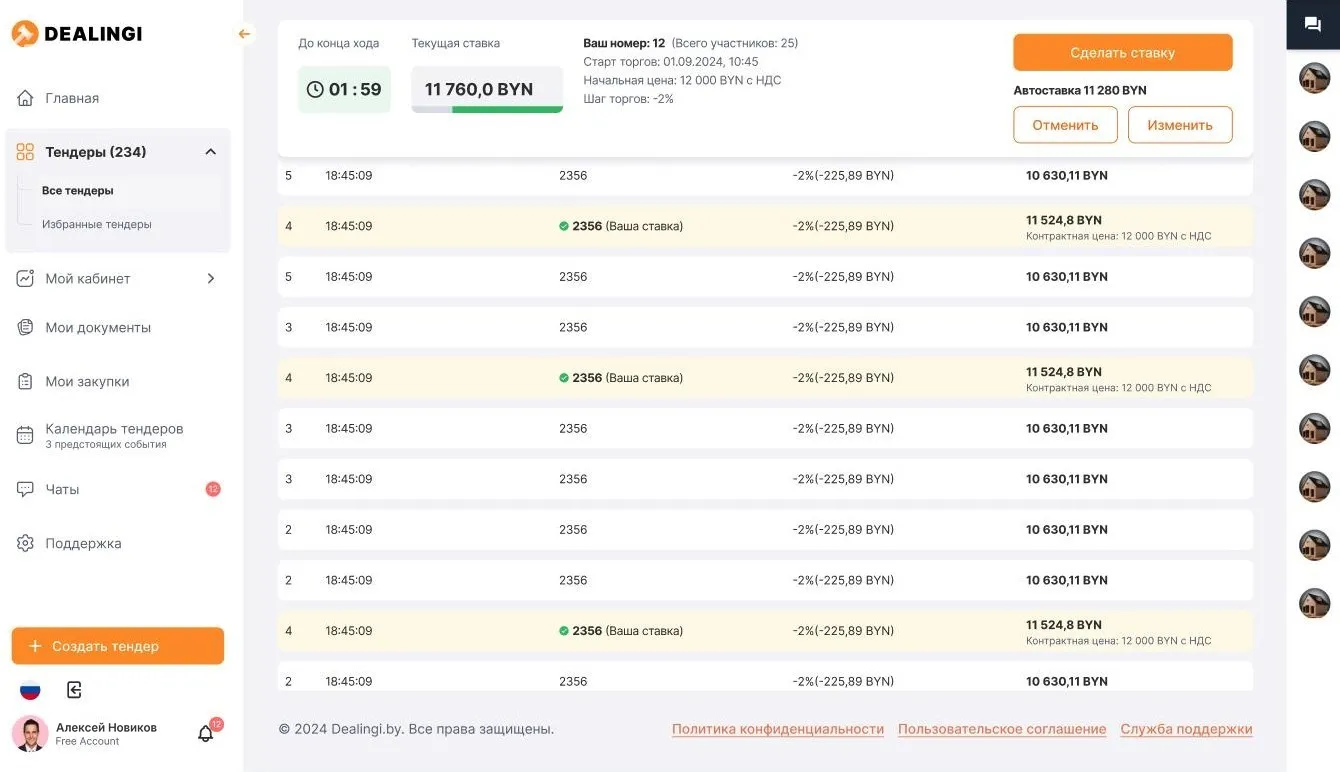Cancel the auto-bid with Отменить
This screenshot has height=772, width=1340.
point(1066,125)
